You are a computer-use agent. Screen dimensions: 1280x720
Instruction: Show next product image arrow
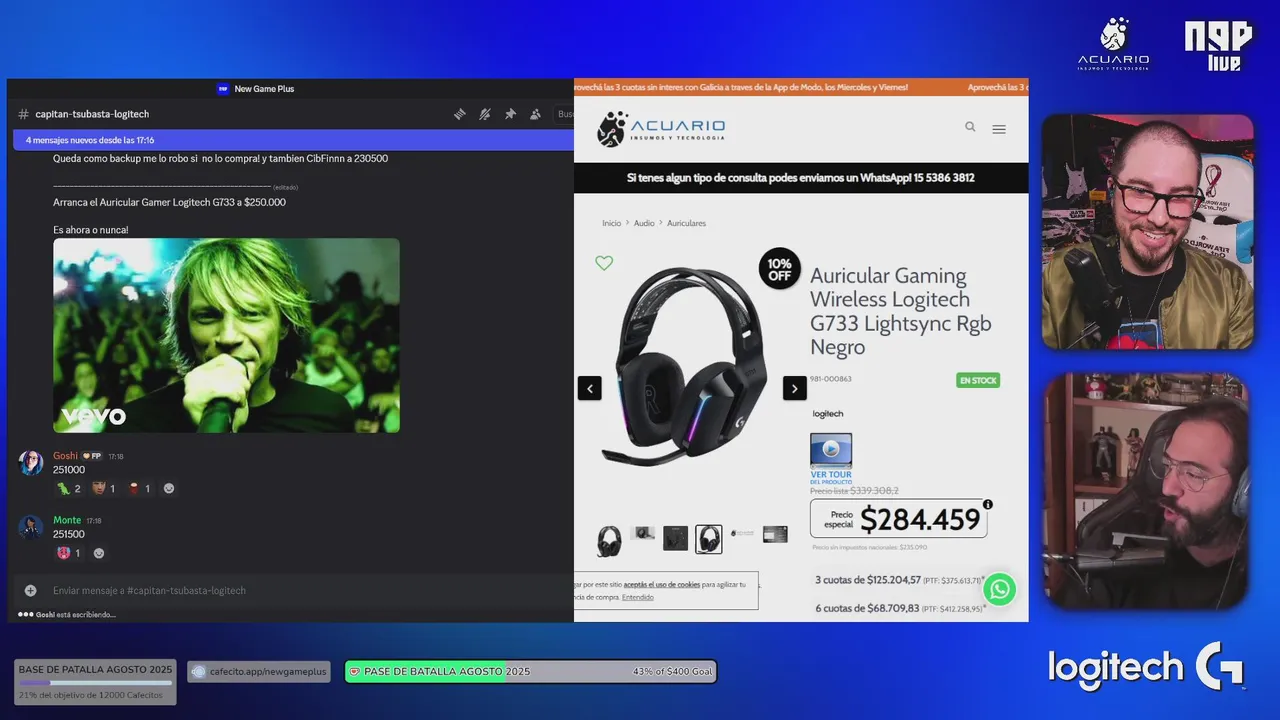[795, 388]
